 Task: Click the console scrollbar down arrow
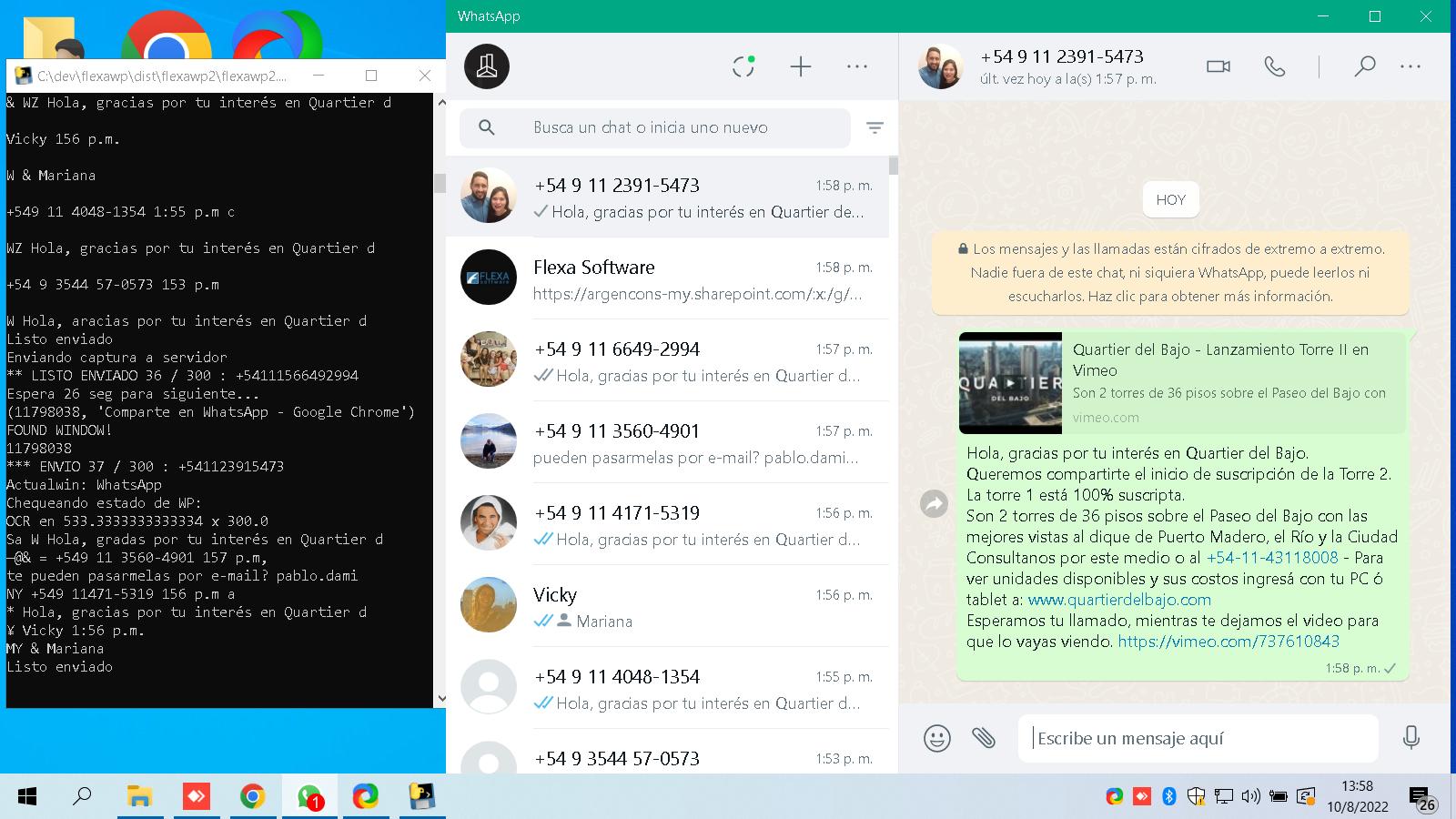440,699
